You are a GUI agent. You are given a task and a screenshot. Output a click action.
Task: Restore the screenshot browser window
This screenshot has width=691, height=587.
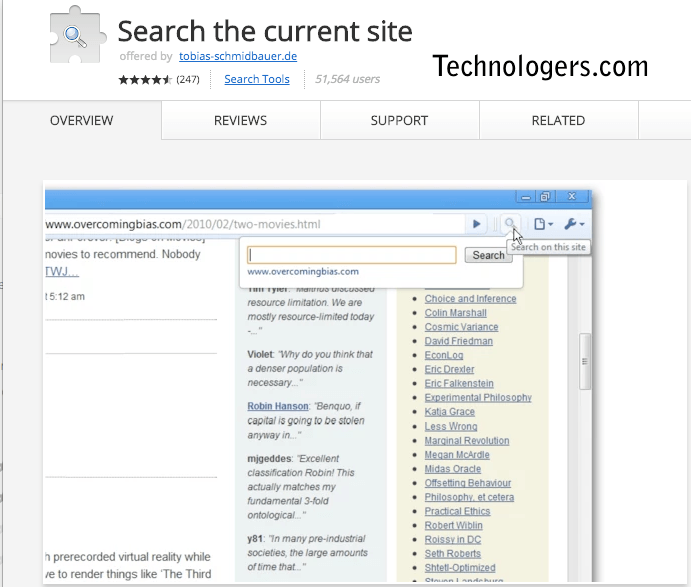point(545,197)
